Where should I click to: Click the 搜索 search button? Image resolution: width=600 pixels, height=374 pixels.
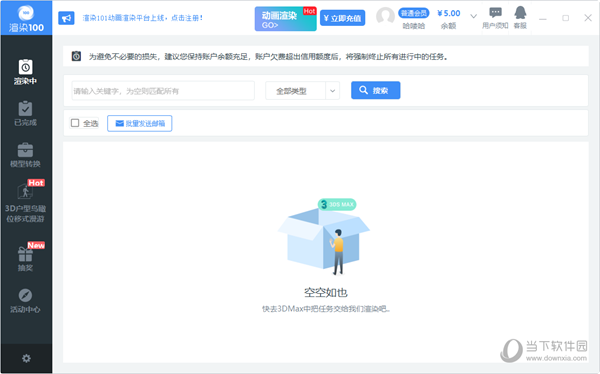click(376, 90)
